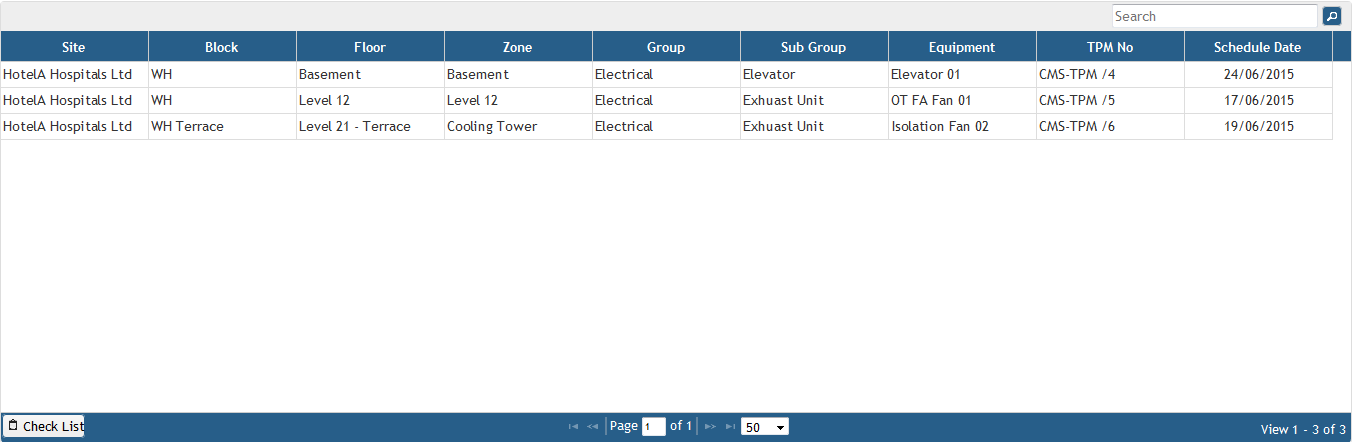Sort by the Floor column header
Screen dimensions: 1352x442
coord(370,47)
